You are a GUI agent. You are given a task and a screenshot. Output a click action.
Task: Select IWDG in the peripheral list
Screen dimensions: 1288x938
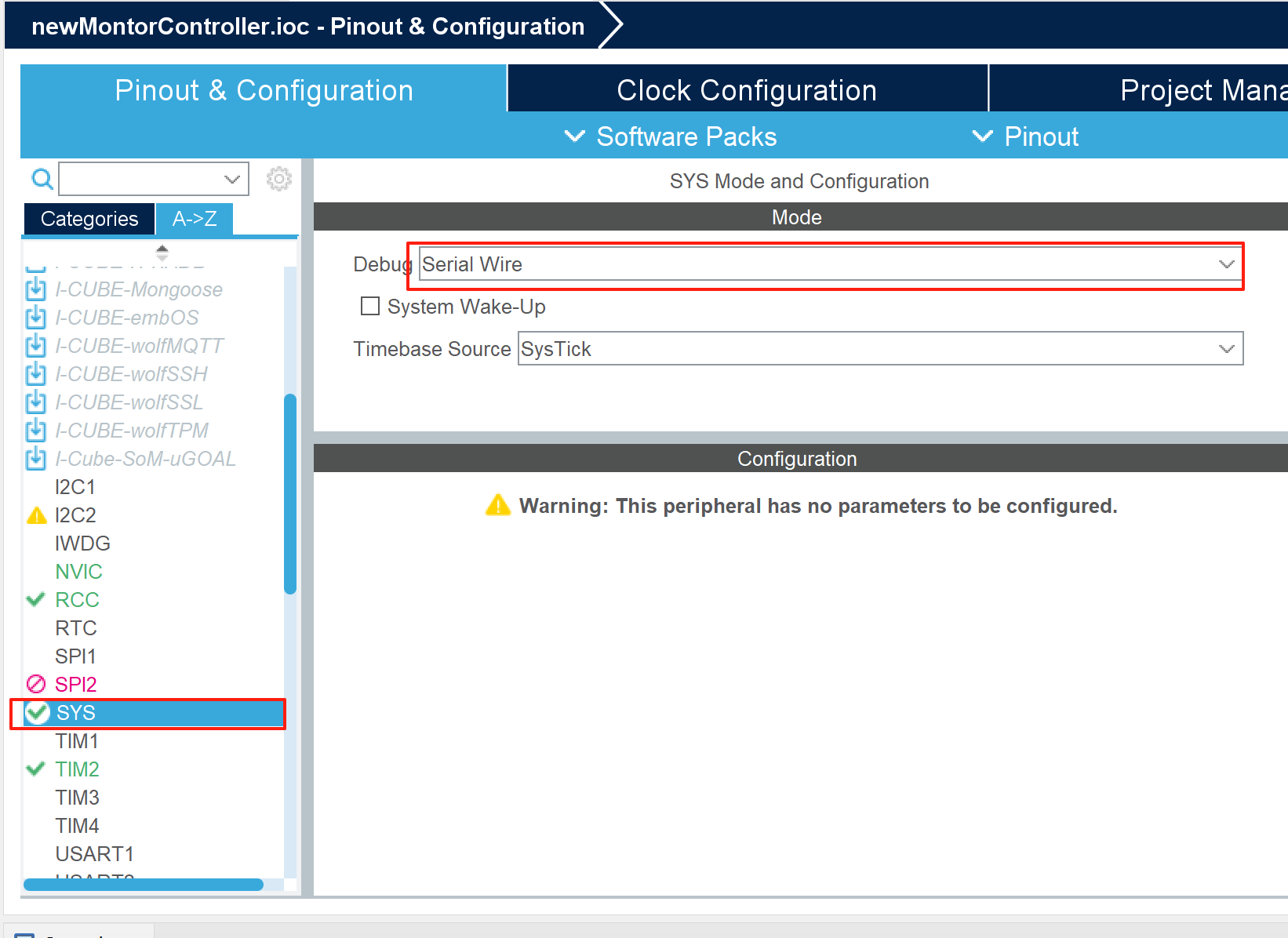click(x=82, y=544)
